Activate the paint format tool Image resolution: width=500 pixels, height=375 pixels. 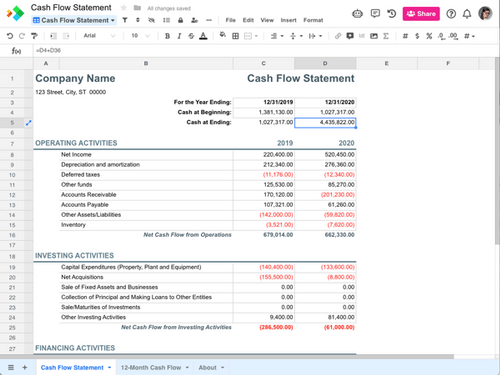pyautogui.click(x=34, y=36)
